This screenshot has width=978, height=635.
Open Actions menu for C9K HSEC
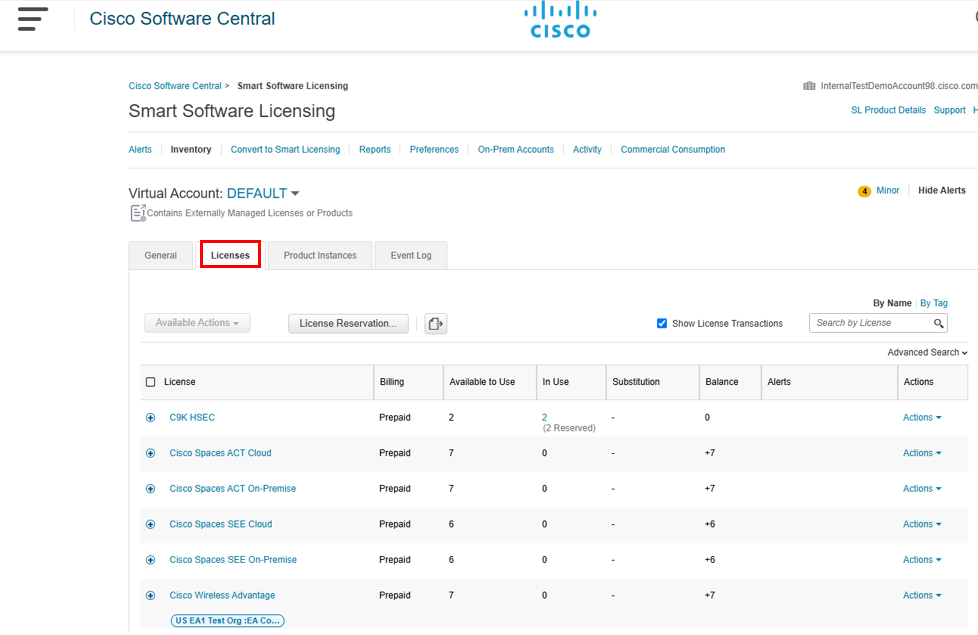(x=922, y=417)
